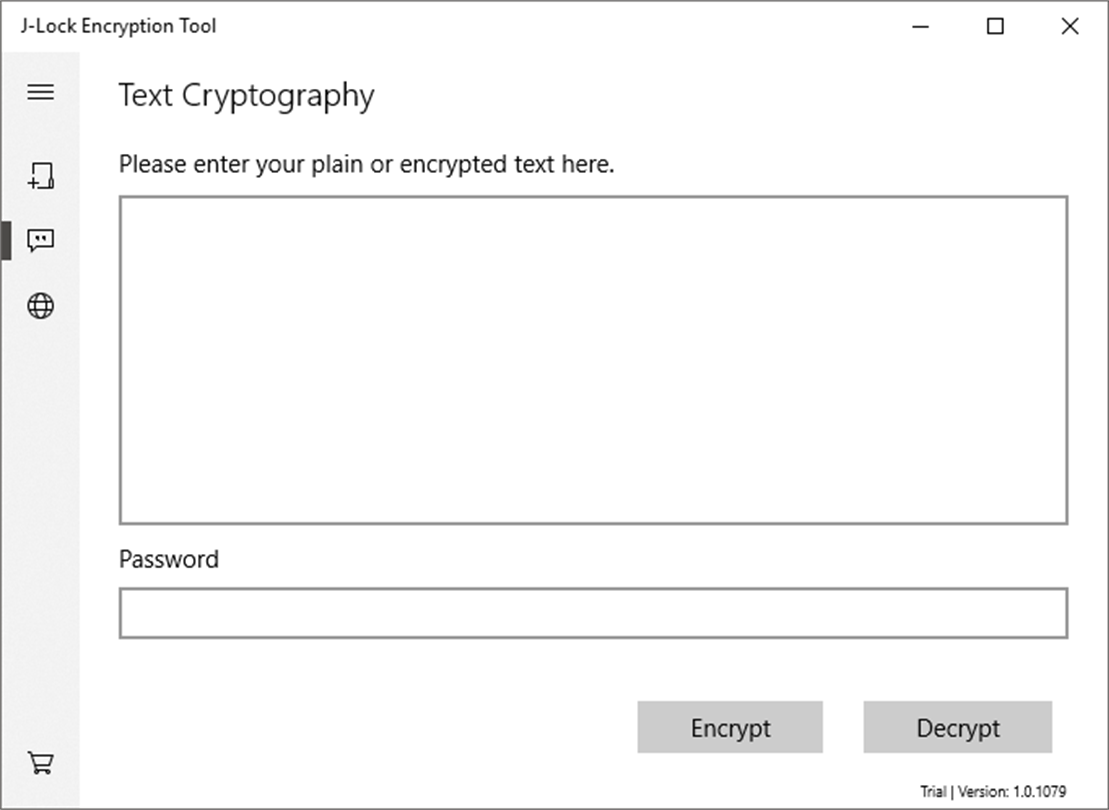Click the J-Lock Encryption Tool title text
Viewport: 1109px width, 810px height.
pyautogui.click(x=118, y=26)
